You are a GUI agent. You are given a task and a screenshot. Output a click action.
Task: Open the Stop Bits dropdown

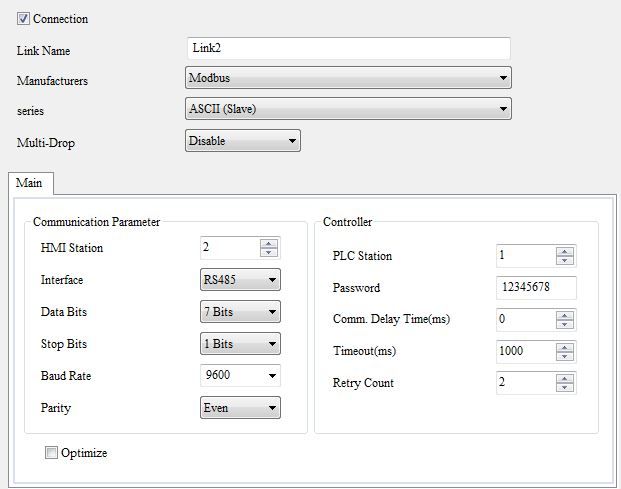point(240,344)
